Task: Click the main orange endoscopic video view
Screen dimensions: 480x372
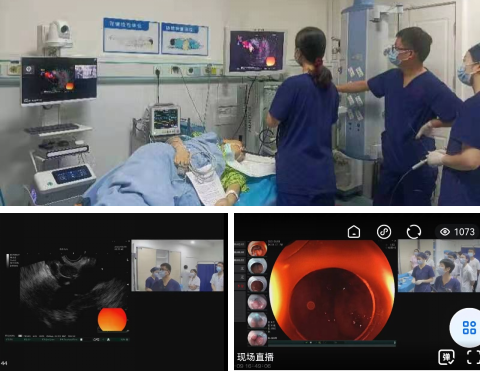Action: (332, 290)
